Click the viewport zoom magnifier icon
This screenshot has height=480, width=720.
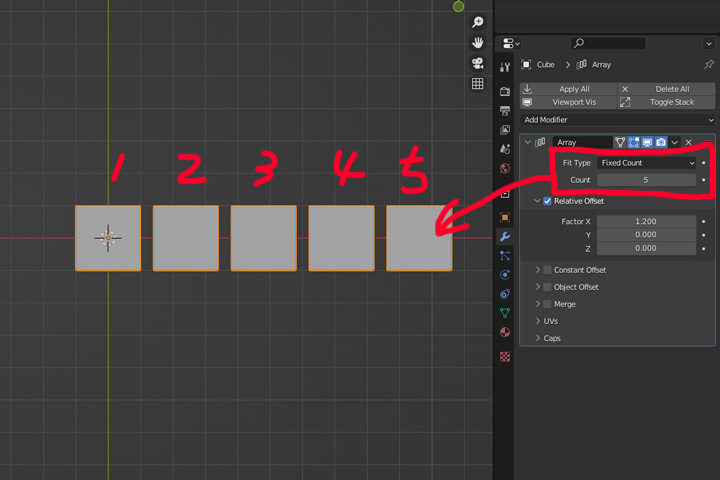click(478, 22)
